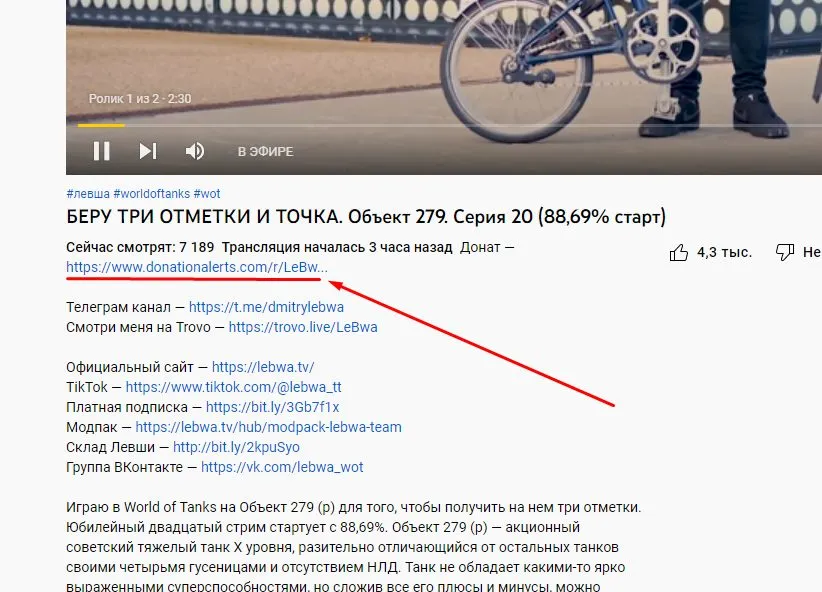The image size is (822, 592).
Task: Open the #левша hashtag
Action: (88, 193)
